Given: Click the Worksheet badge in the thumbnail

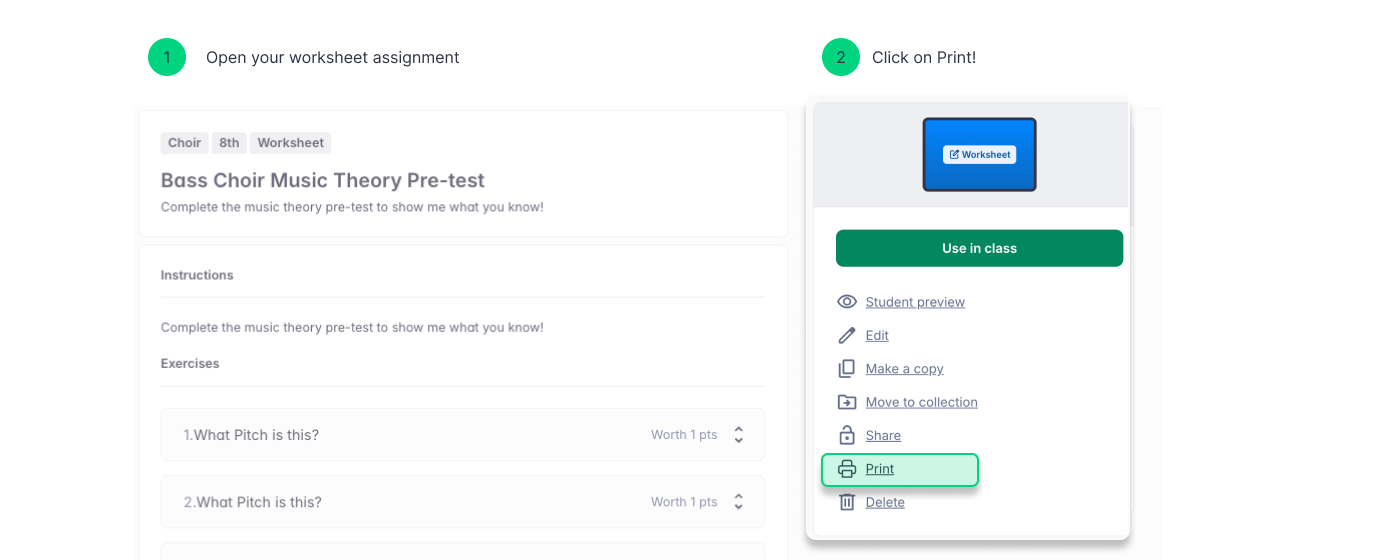Looking at the screenshot, I should (x=979, y=154).
